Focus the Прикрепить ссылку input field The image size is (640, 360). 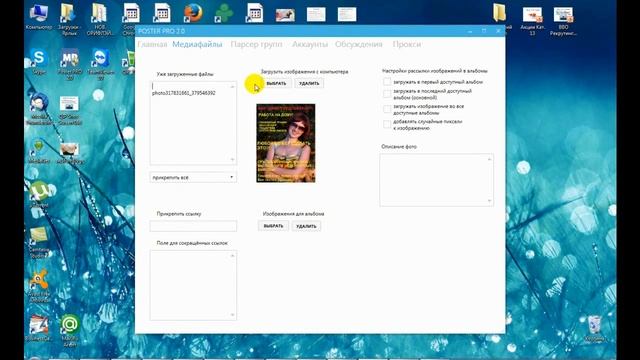193,226
